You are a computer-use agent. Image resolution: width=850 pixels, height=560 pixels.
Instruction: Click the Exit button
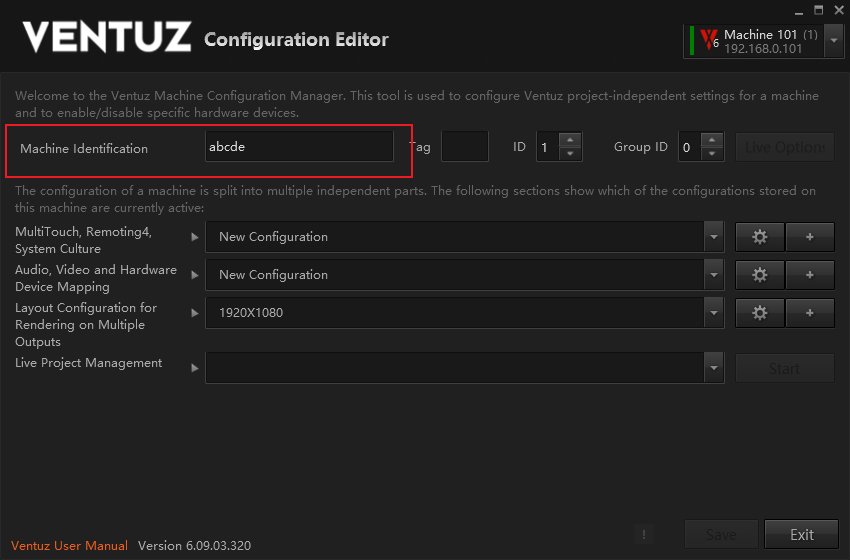pyautogui.click(x=801, y=535)
